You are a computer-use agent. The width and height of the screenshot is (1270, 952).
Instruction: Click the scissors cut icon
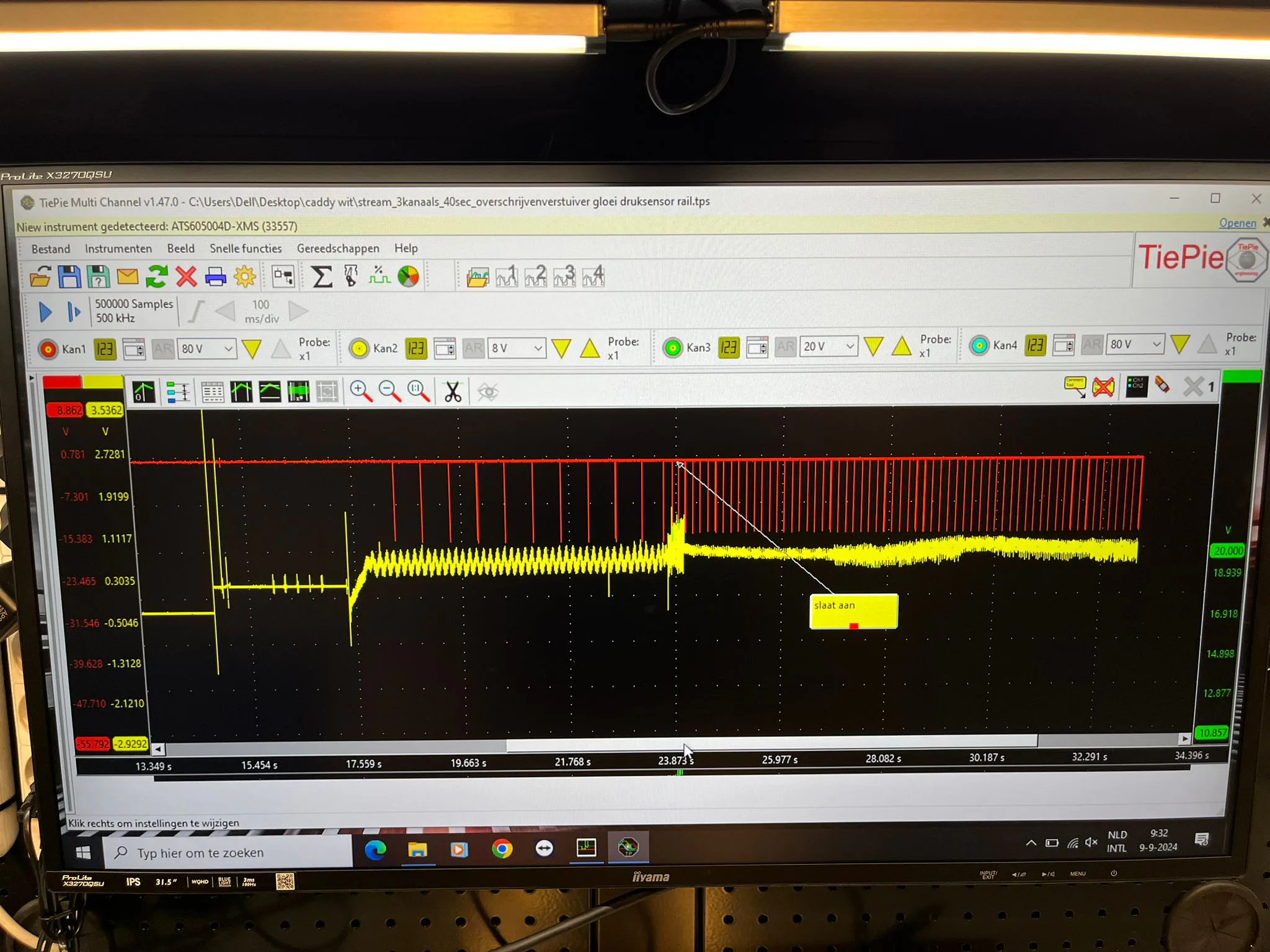453,392
